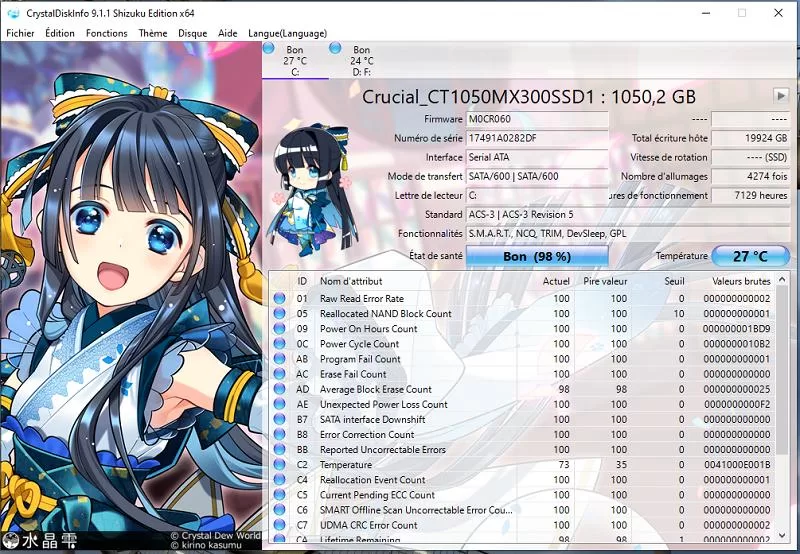The width and height of the screenshot is (800, 554).
Task: Click the Standard field ACS-3 | ACS-3 Revision 5
Action: (628, 215)
